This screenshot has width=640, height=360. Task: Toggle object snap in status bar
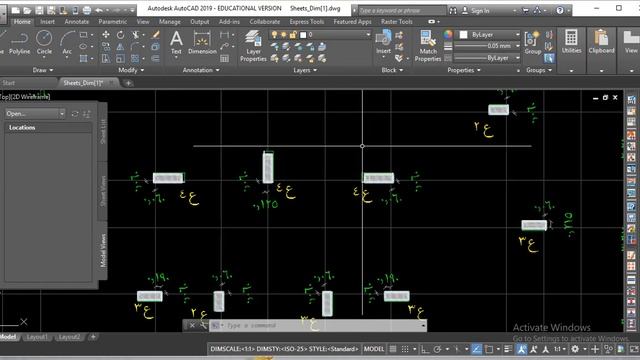click(x=489, y=349)
